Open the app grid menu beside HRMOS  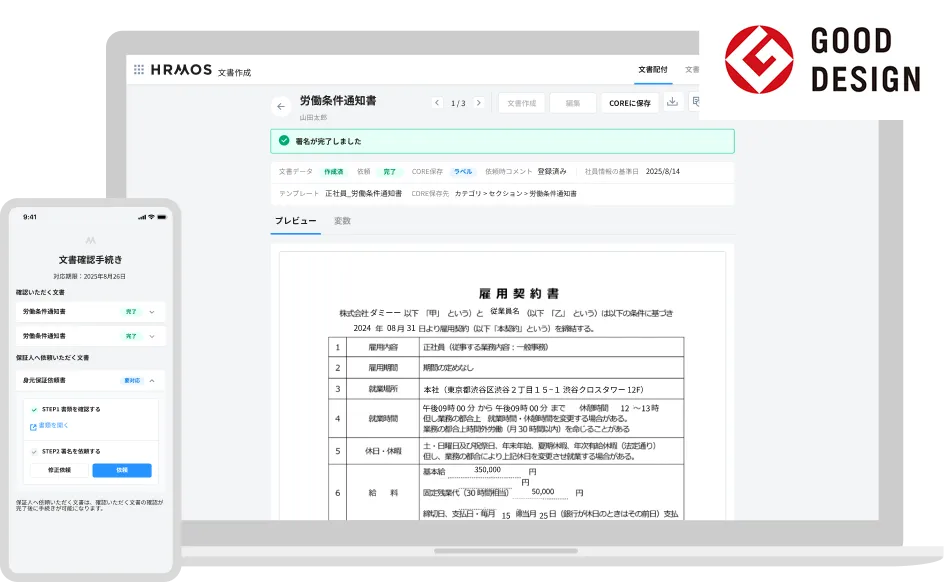coord(139,70)
